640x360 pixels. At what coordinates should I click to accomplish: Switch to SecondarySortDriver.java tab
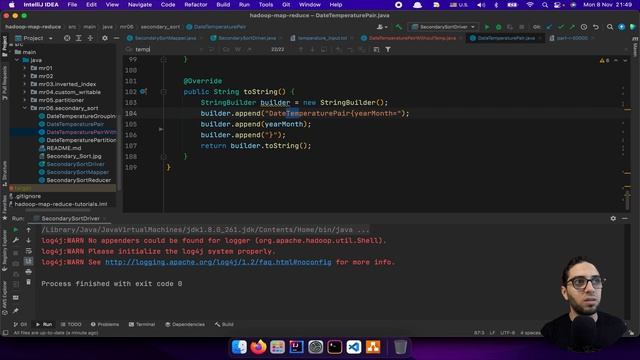click(246, 38)
